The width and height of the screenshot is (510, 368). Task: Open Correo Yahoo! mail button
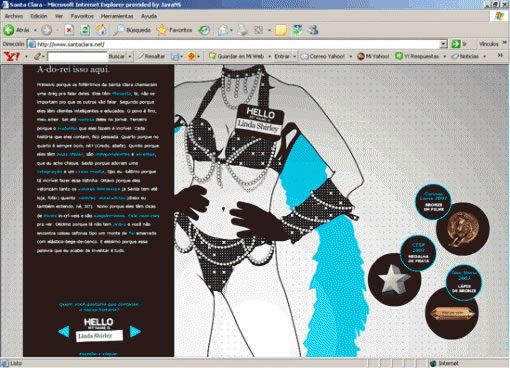[323, 56]
